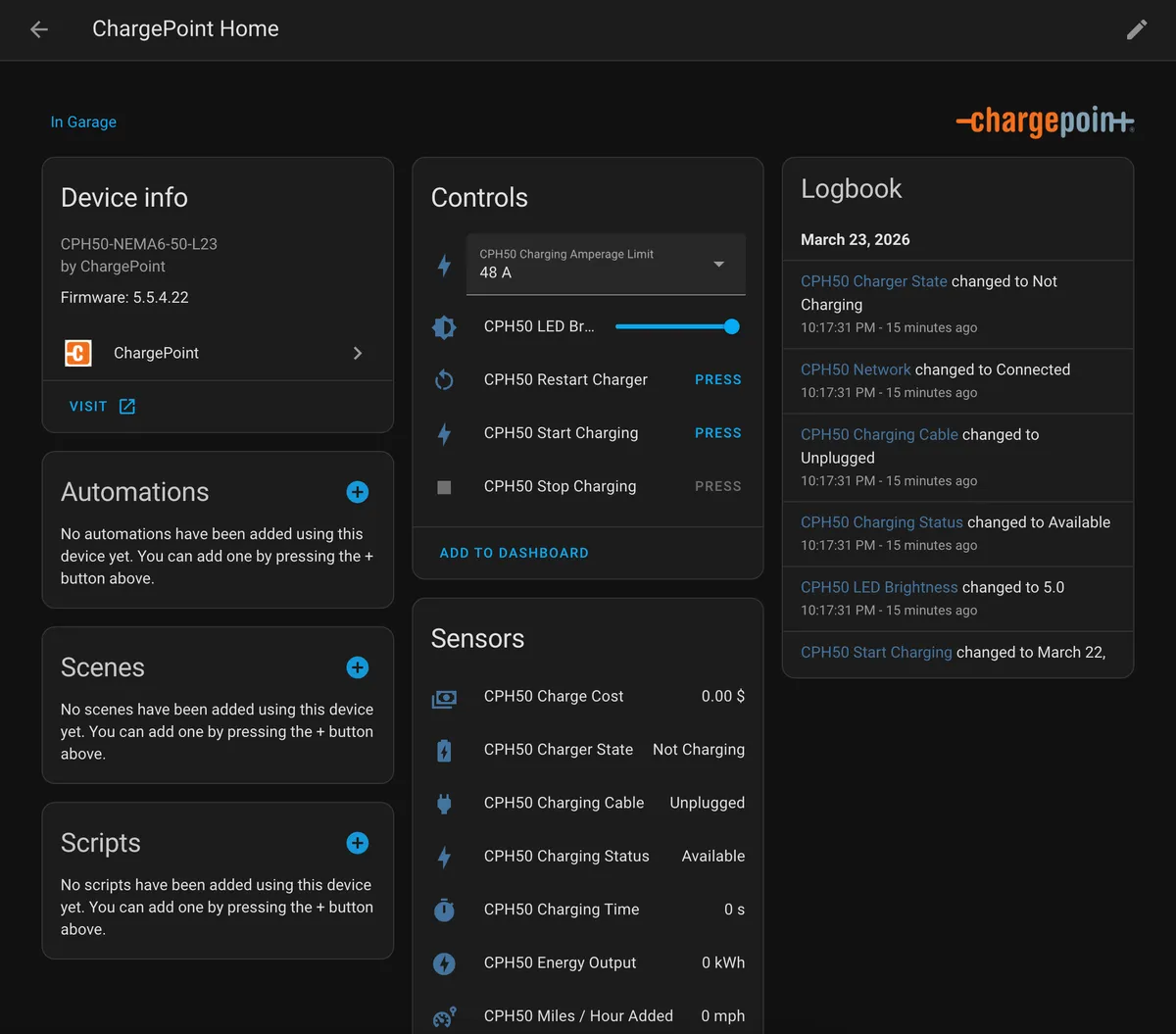Click the Charging Cable plug icon
1176x1034 pixels.
pos(444,803)
